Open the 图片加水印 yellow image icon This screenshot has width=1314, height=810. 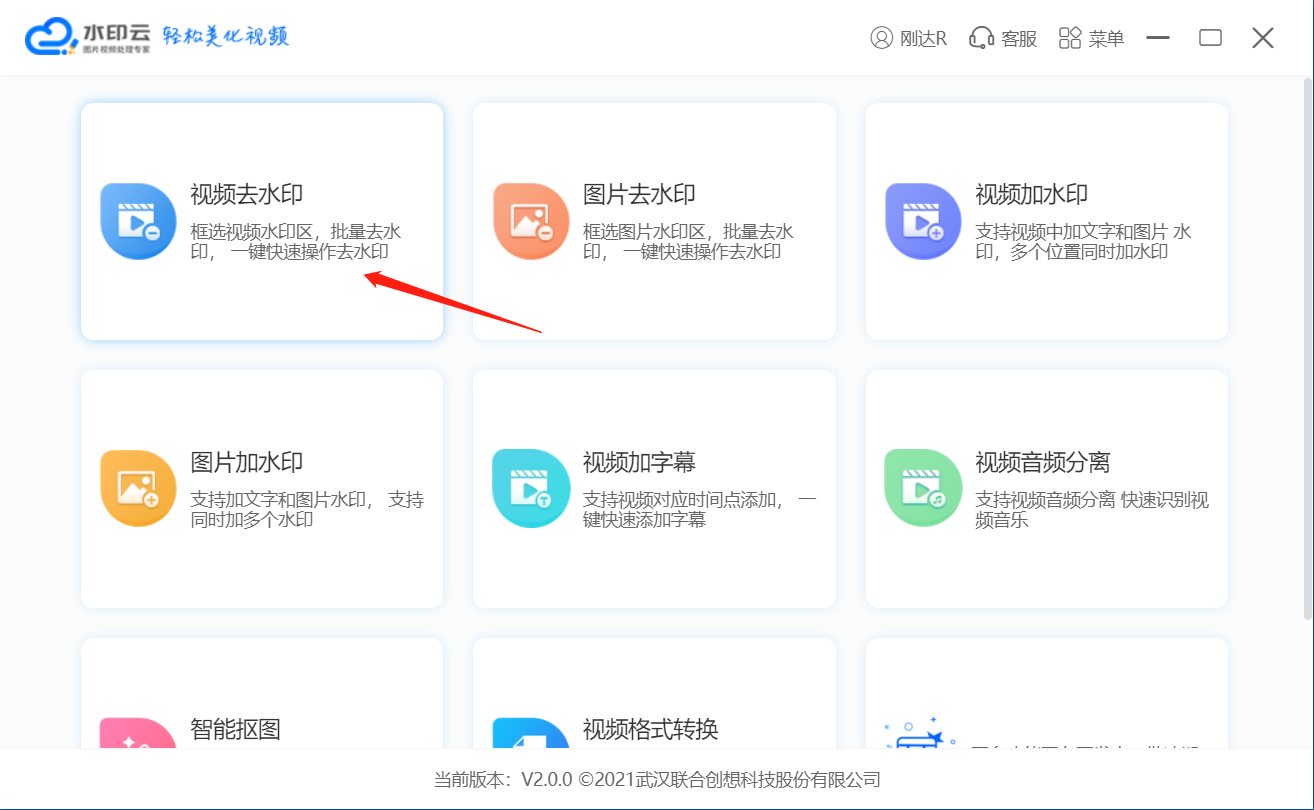click(x=139, y=488)
